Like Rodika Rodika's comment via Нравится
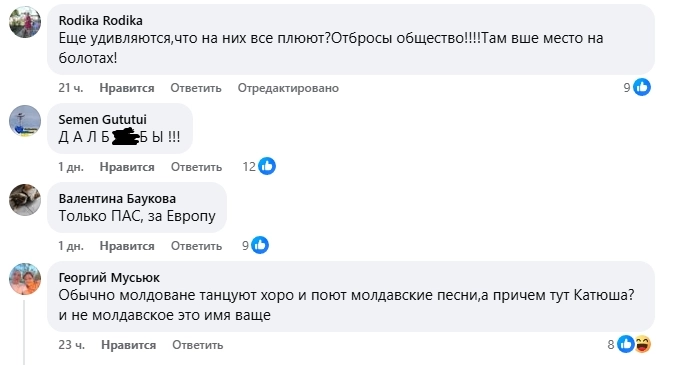 point(127,88)
